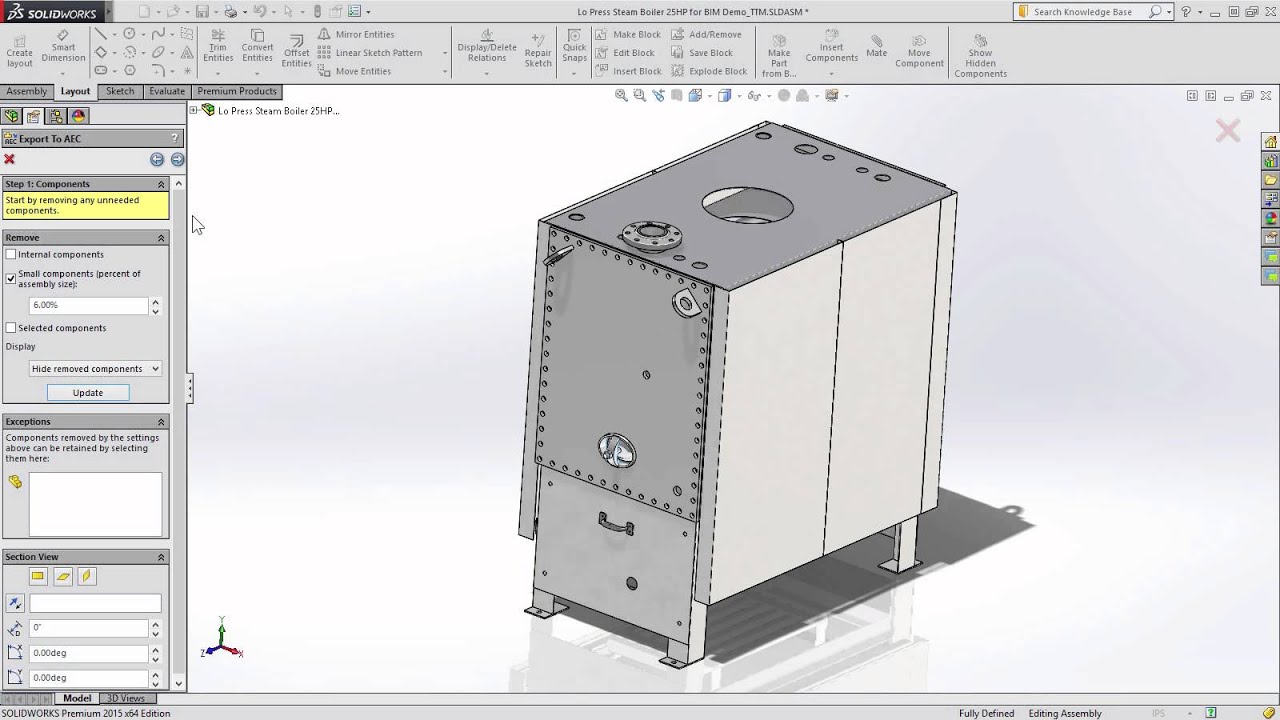Select the tilted section plane icon
Image resolution: width=1280 pixels, height=720 pixels.
click(63, 576)
